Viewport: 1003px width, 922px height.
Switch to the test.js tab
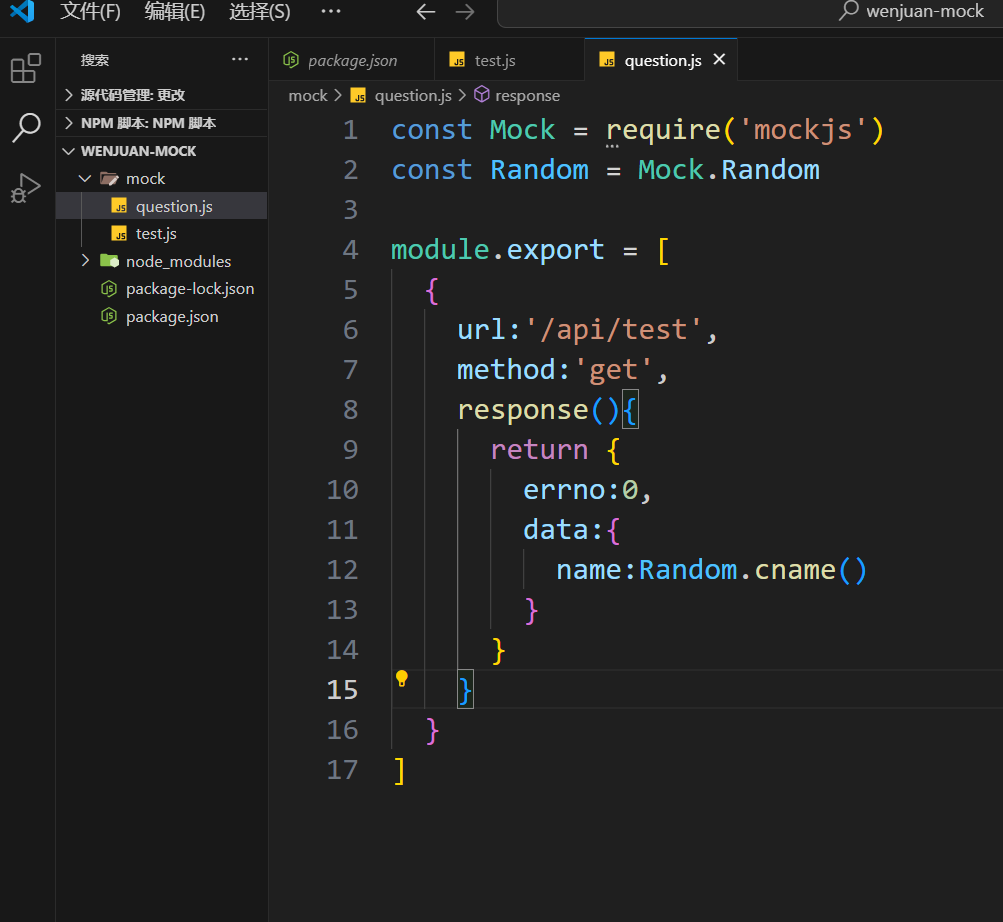509,60
